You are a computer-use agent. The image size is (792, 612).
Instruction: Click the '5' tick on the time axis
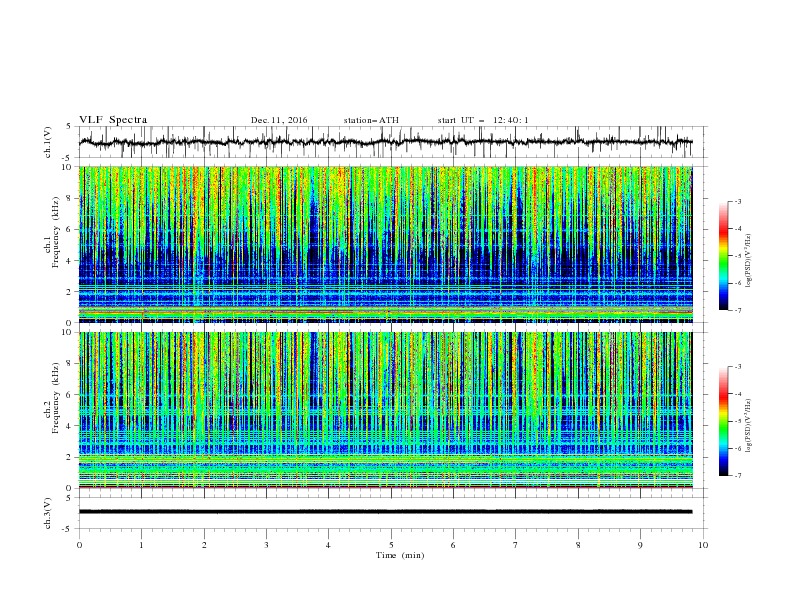tap(391, 545)
